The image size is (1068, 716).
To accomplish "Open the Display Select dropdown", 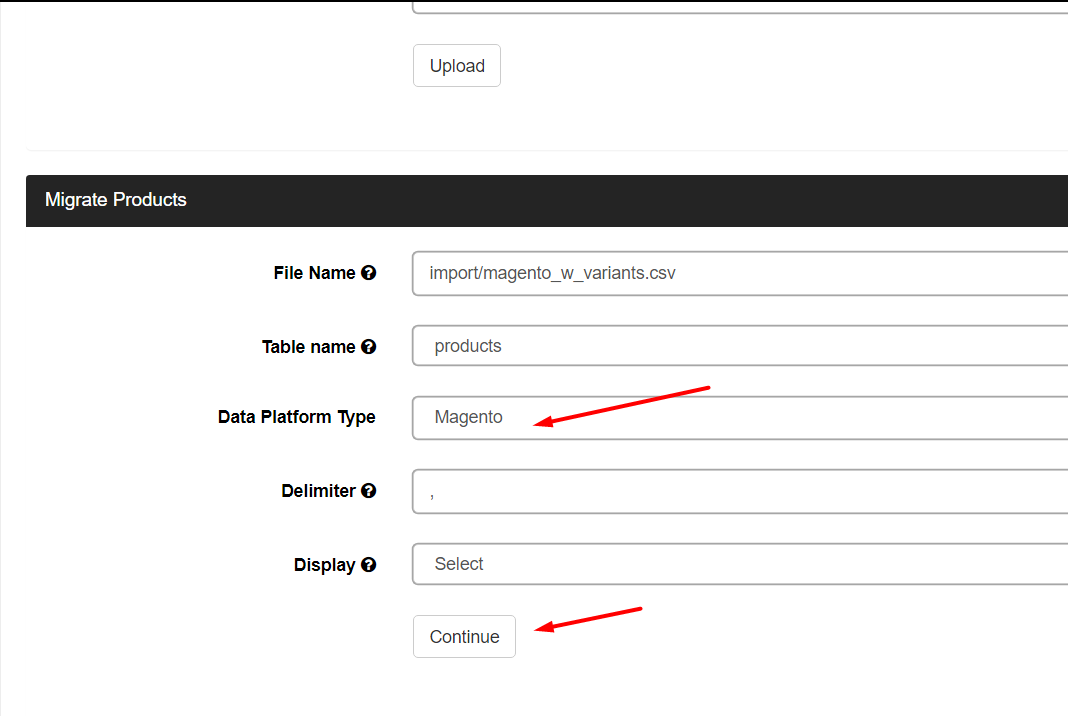I will [740, 564].
